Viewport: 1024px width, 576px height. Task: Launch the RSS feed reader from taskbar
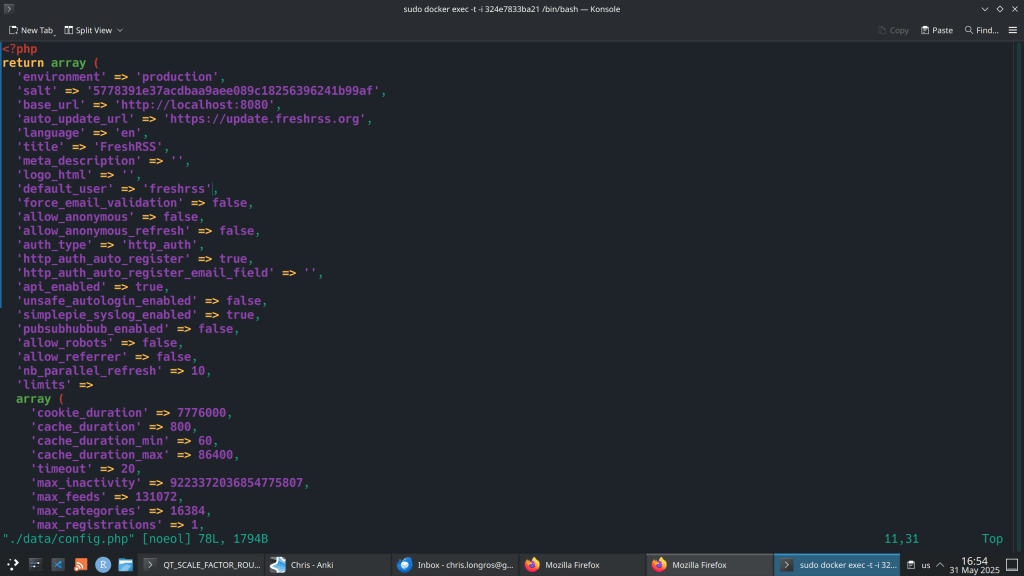coord(81,565)
